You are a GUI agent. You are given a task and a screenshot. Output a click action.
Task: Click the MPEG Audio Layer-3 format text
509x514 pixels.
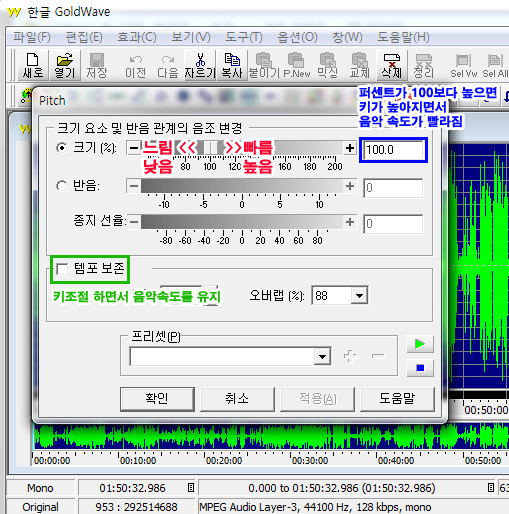(315, 507)
